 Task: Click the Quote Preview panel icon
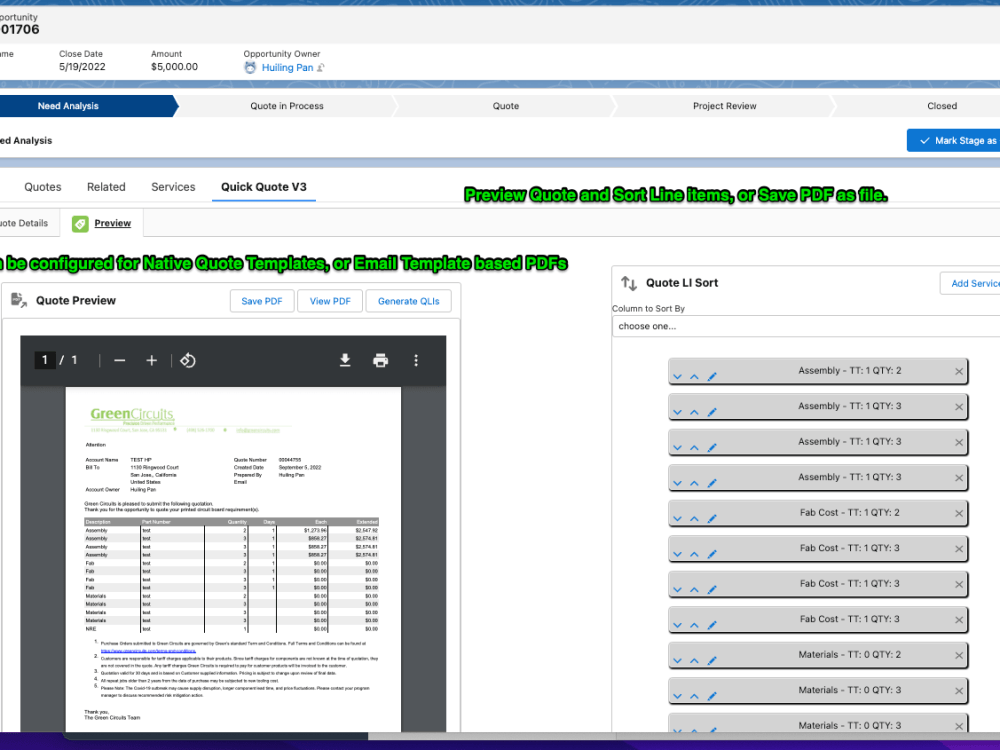point(17,299)
